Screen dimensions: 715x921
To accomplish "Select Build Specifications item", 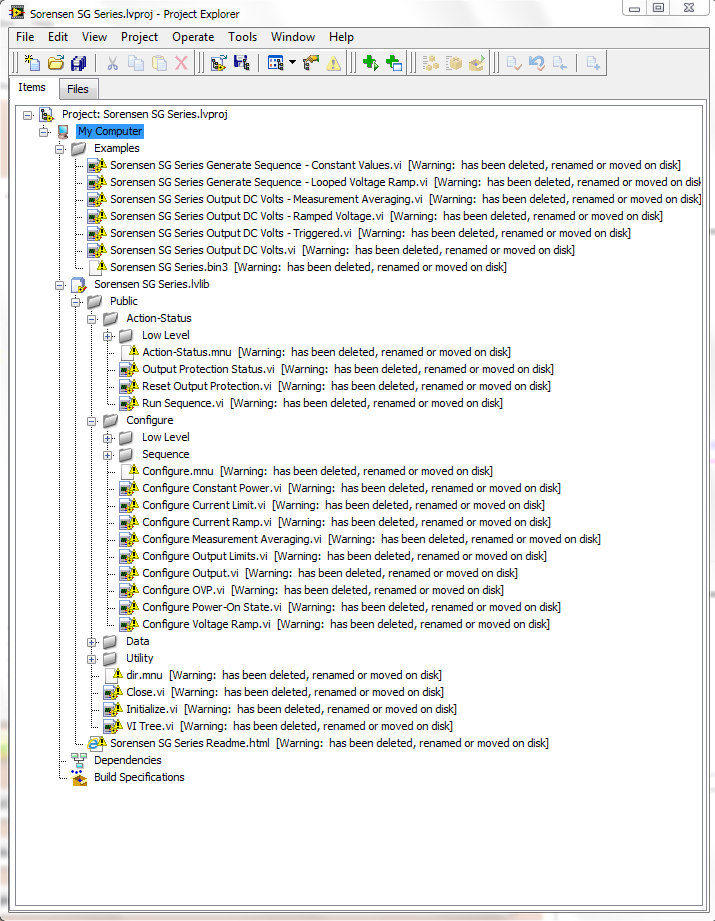I will point(139,777).
